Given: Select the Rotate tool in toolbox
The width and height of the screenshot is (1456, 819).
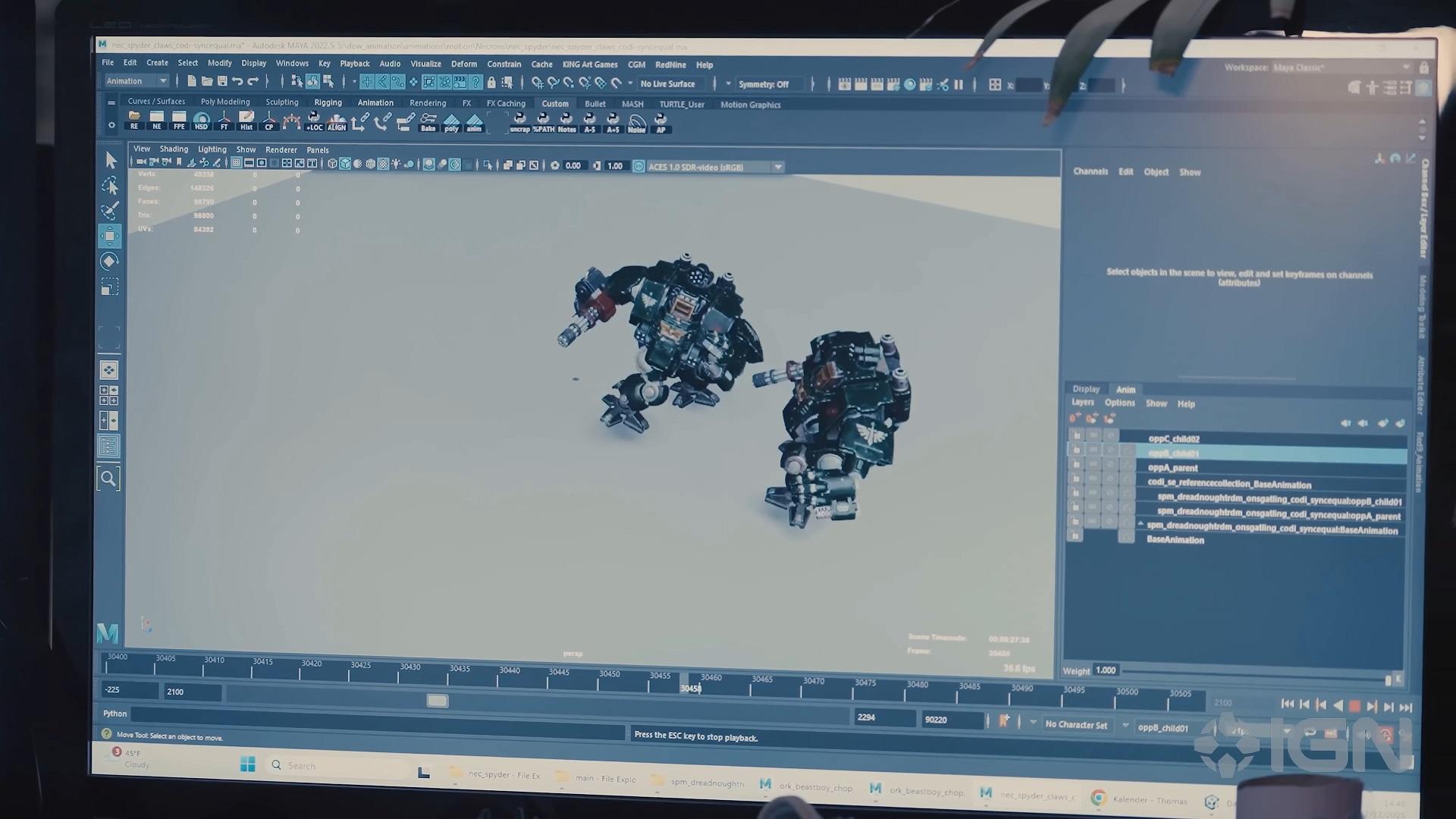Looking at the screenshot, I should coord(109,262).
